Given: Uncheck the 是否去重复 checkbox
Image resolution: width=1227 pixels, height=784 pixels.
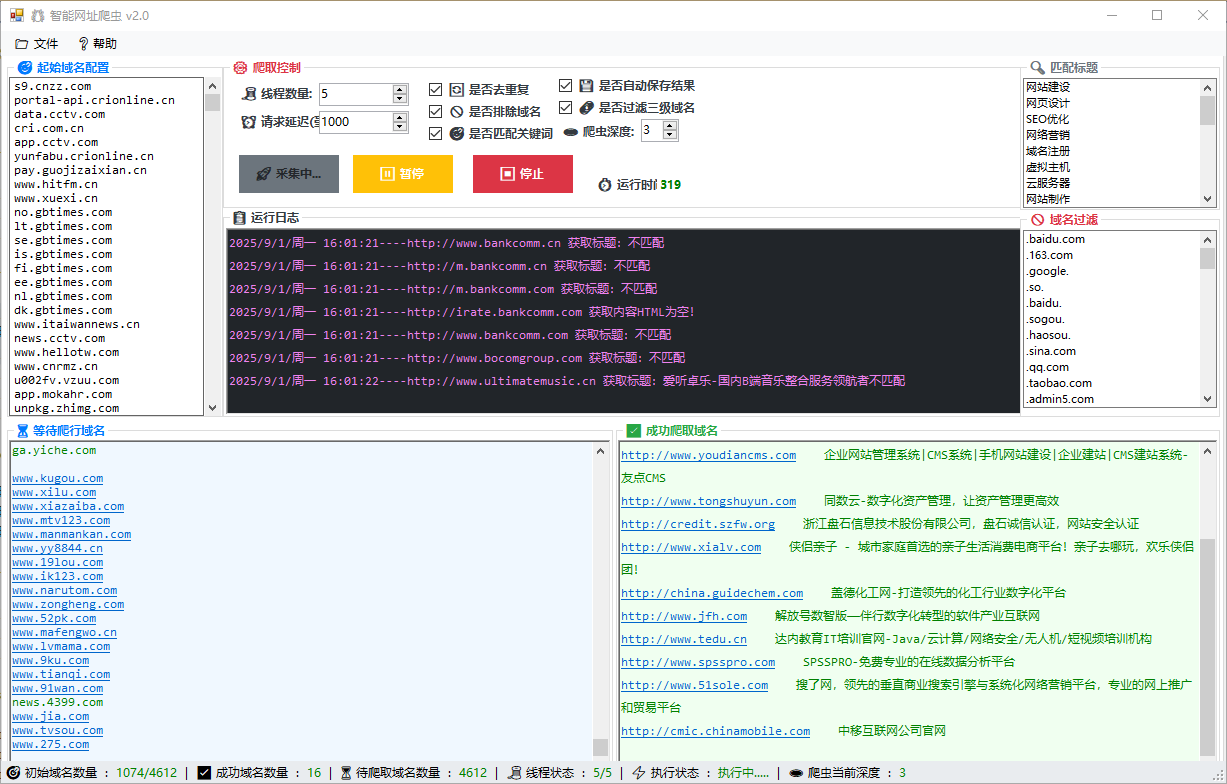Looking at the screenshot, I should coord(436,89).
